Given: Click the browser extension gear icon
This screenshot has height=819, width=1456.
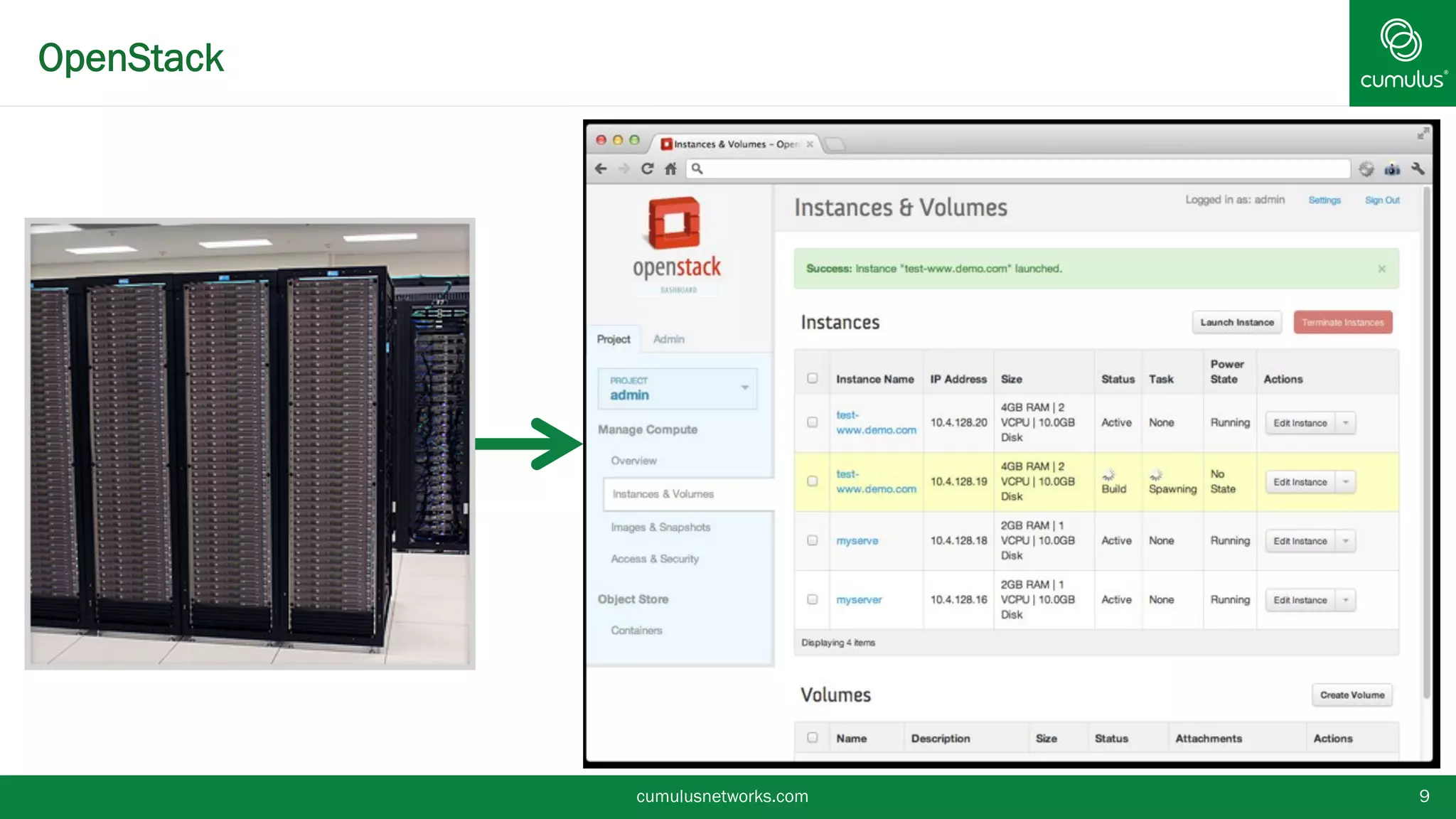Looking at the screenshot, I should tap(1366, 168).
